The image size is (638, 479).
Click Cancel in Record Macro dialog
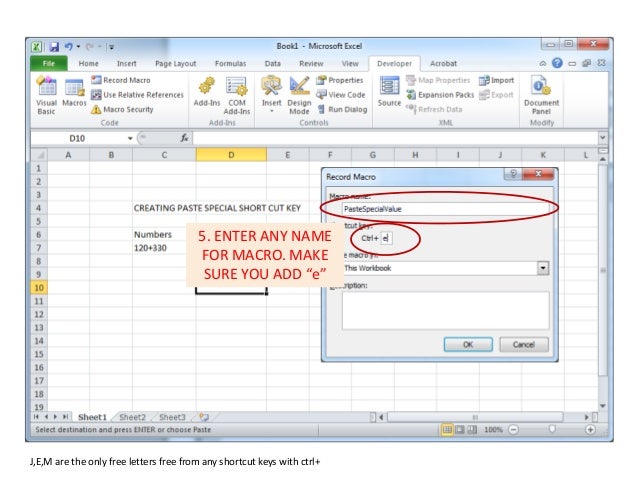point(524,345)
